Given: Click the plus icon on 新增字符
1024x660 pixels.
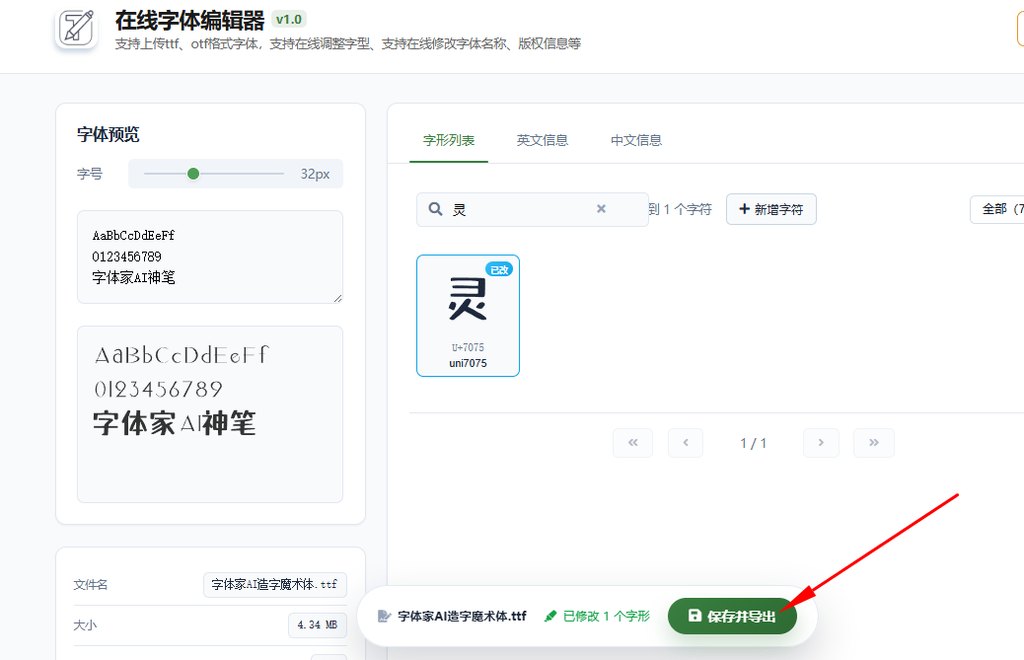Looking at the screenshot, I should point(747,209).
